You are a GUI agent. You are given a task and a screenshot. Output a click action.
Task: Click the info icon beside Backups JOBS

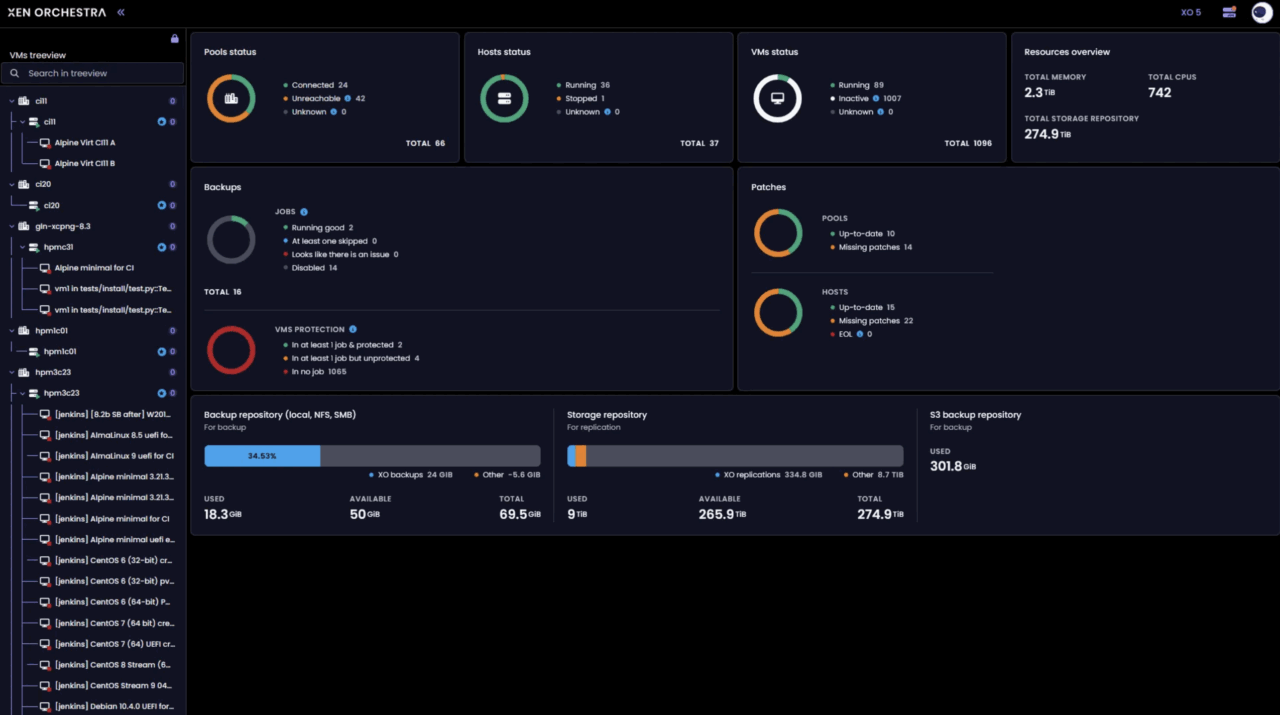point(304,212)
